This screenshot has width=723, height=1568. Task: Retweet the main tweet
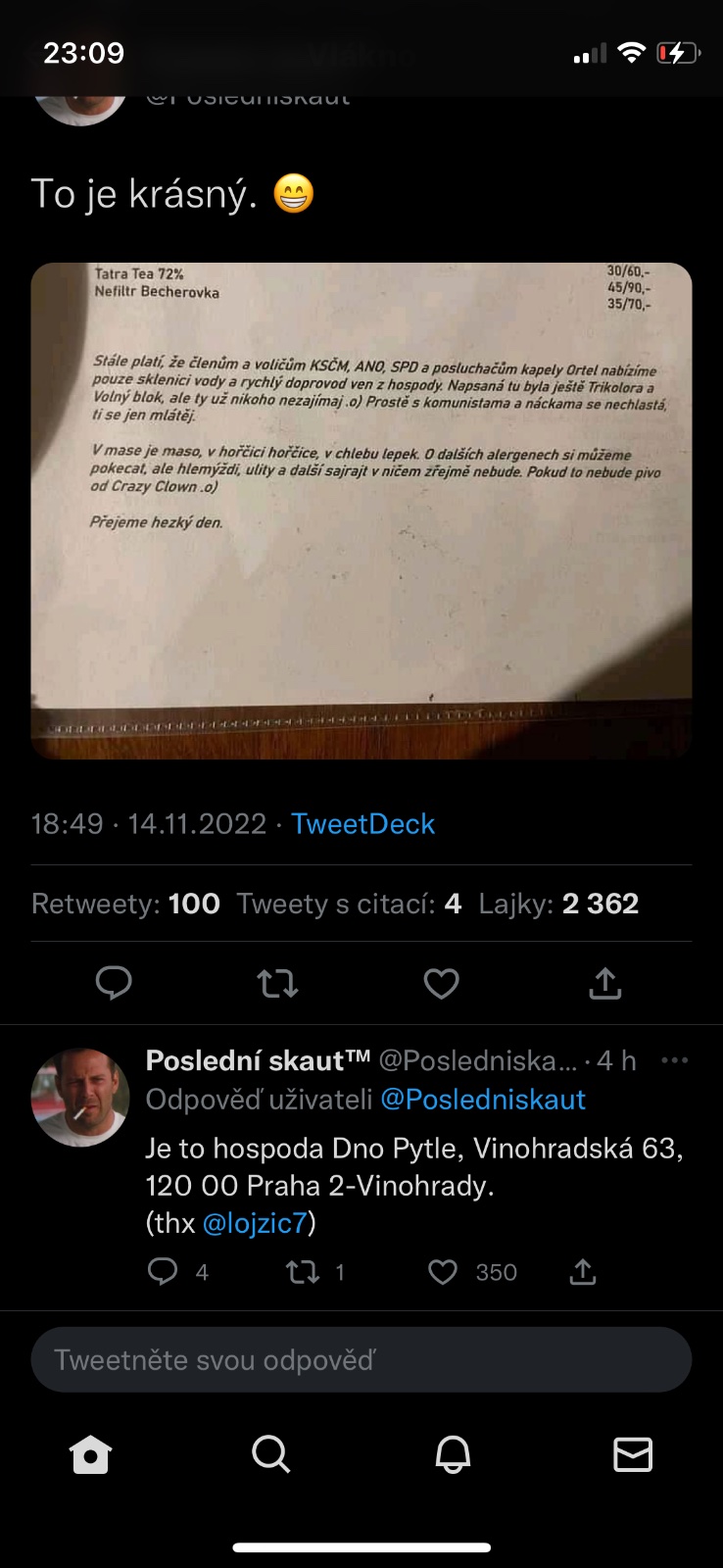point(277,983)
